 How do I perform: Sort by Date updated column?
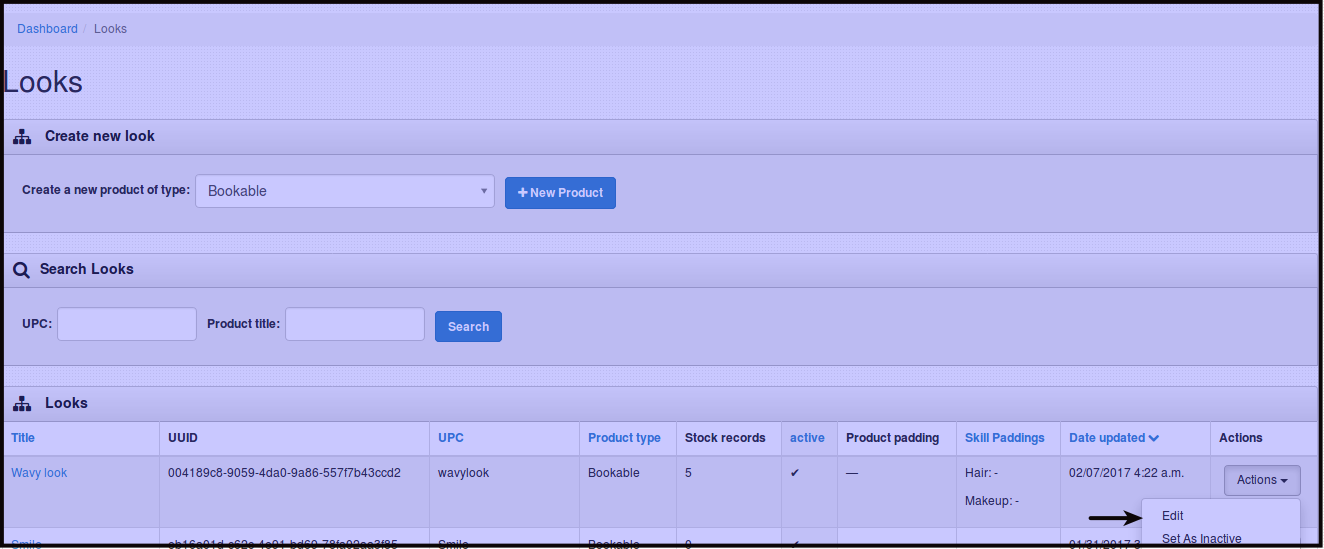pyautogui.click(x=1114, y=438)
